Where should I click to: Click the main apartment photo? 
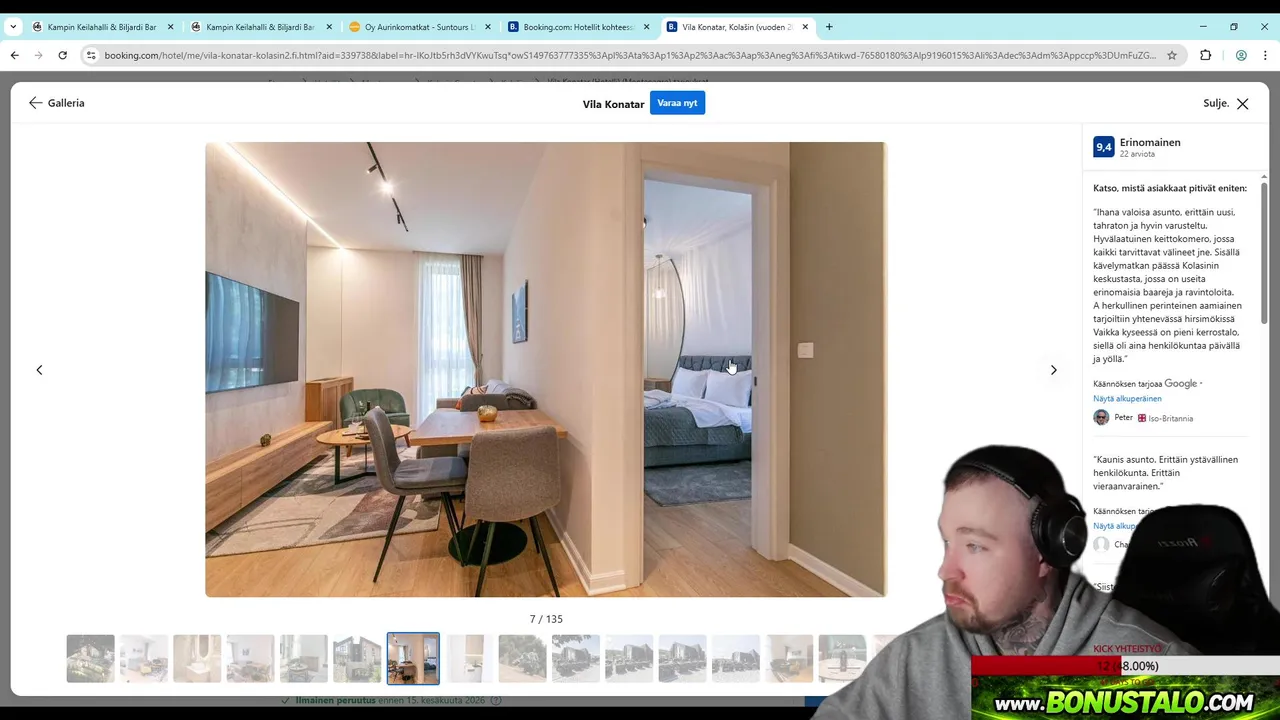point(545,369)
